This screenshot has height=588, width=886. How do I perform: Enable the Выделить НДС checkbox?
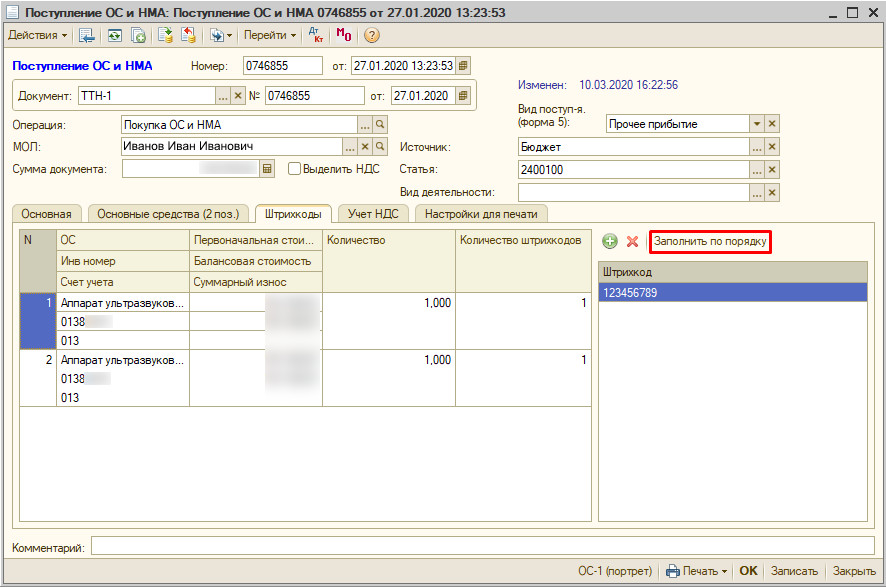294,169
